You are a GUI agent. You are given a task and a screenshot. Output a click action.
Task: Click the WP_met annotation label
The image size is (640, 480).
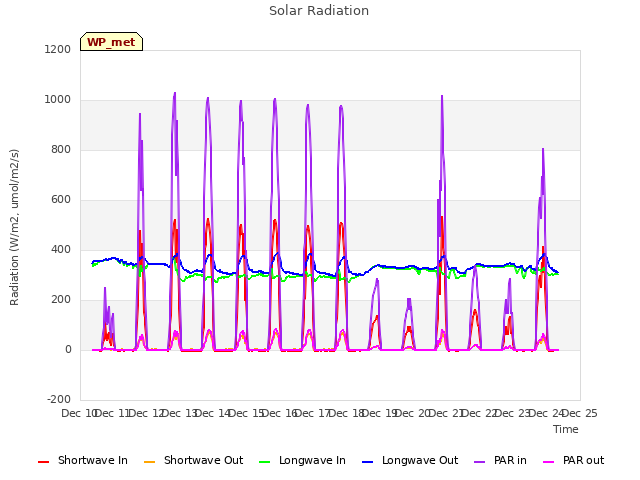click(x=111, y=42)
